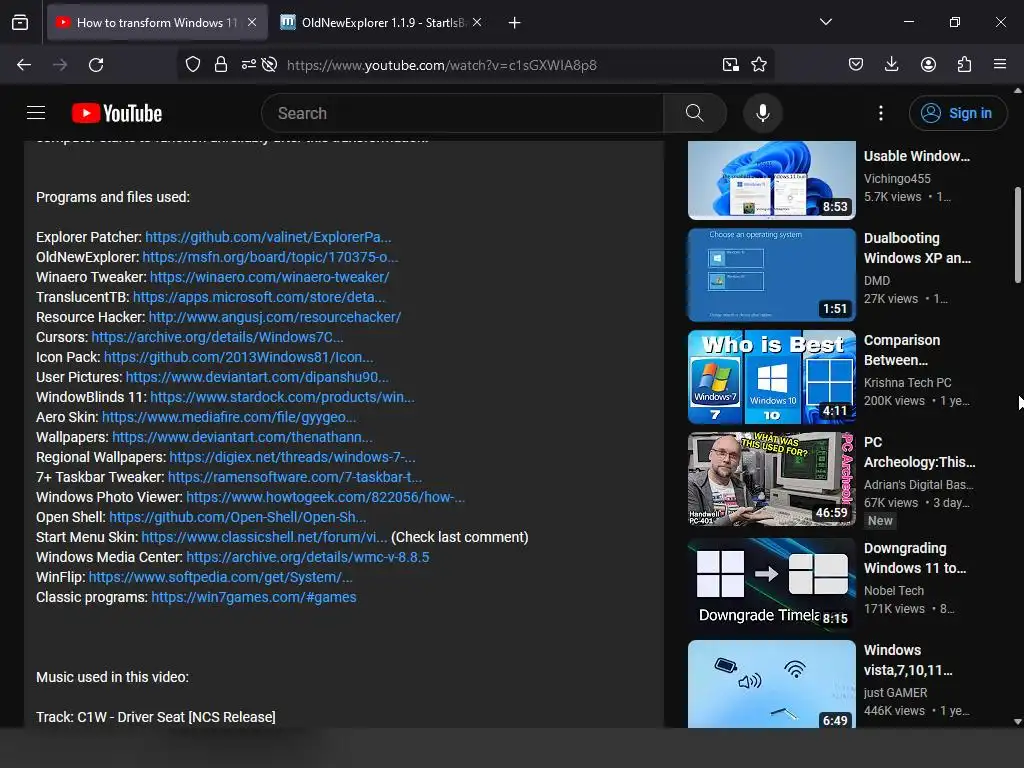This screenshot has width=1024, height=768.
Task: Open the site permissions icon in the address bar
Action: pyautogui.click(x=248, y=65)
